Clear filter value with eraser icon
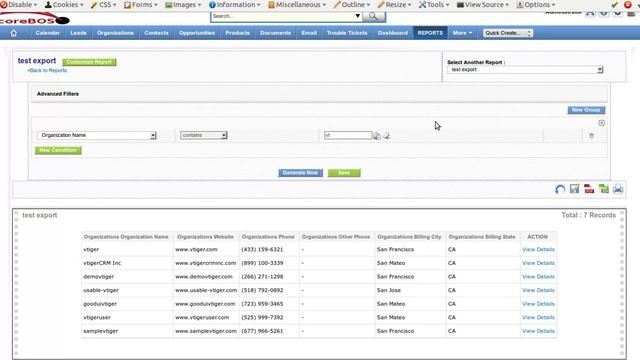640x360 pixels. coord(387,136)
